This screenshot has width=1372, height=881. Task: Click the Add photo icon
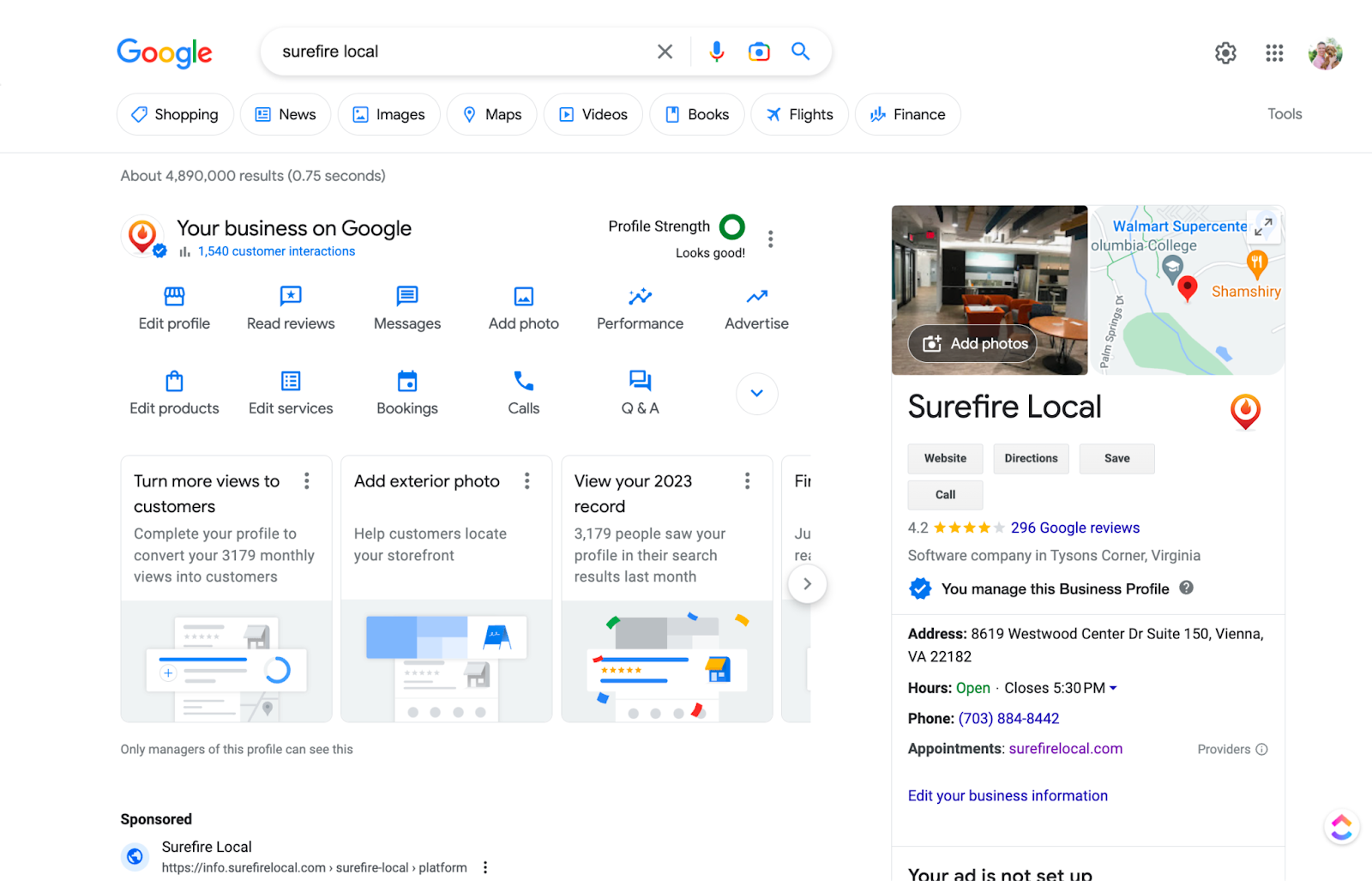(x=523, y=298)
